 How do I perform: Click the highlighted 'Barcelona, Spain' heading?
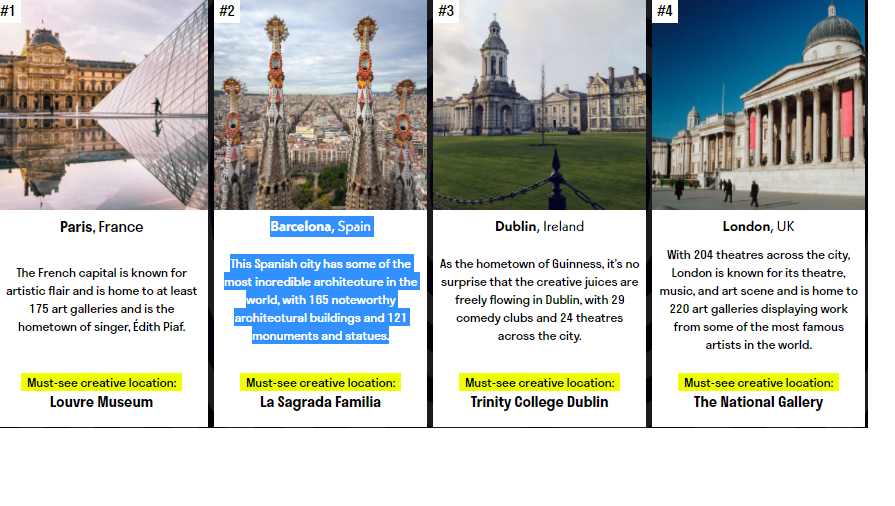click(x=321, y=226)
